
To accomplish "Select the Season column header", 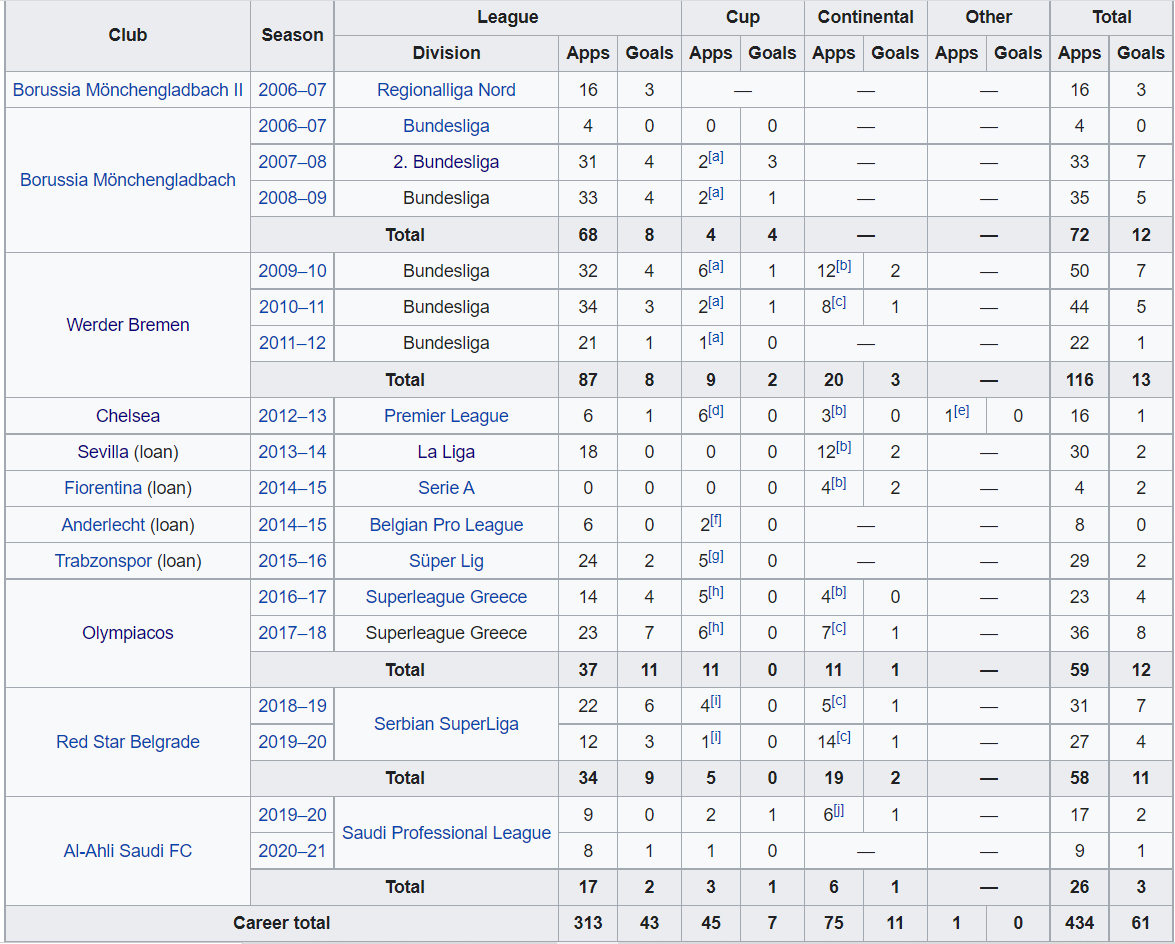I will click(x=292, y=35).
